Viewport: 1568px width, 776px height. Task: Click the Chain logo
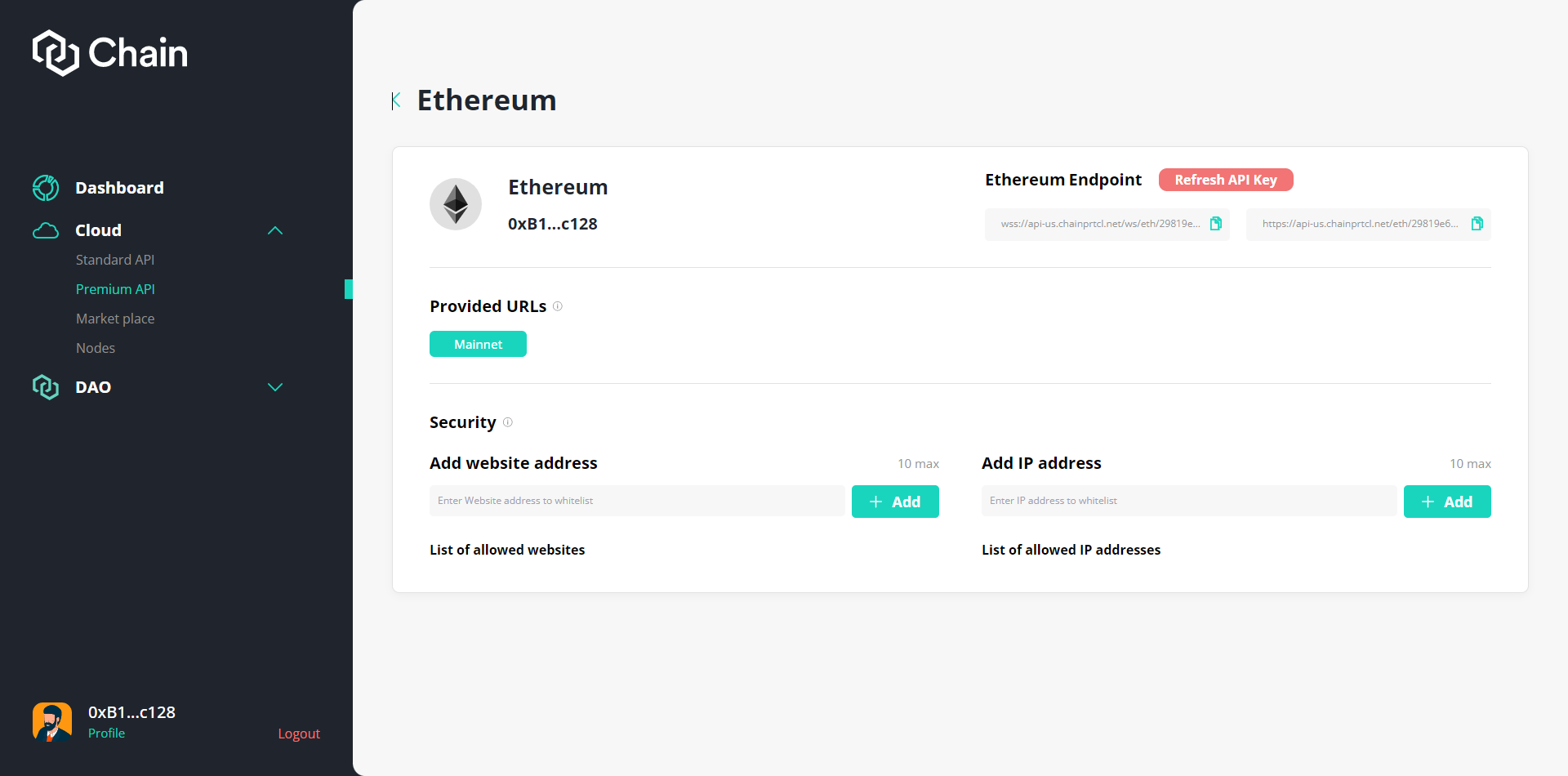[x=110, y=53]
